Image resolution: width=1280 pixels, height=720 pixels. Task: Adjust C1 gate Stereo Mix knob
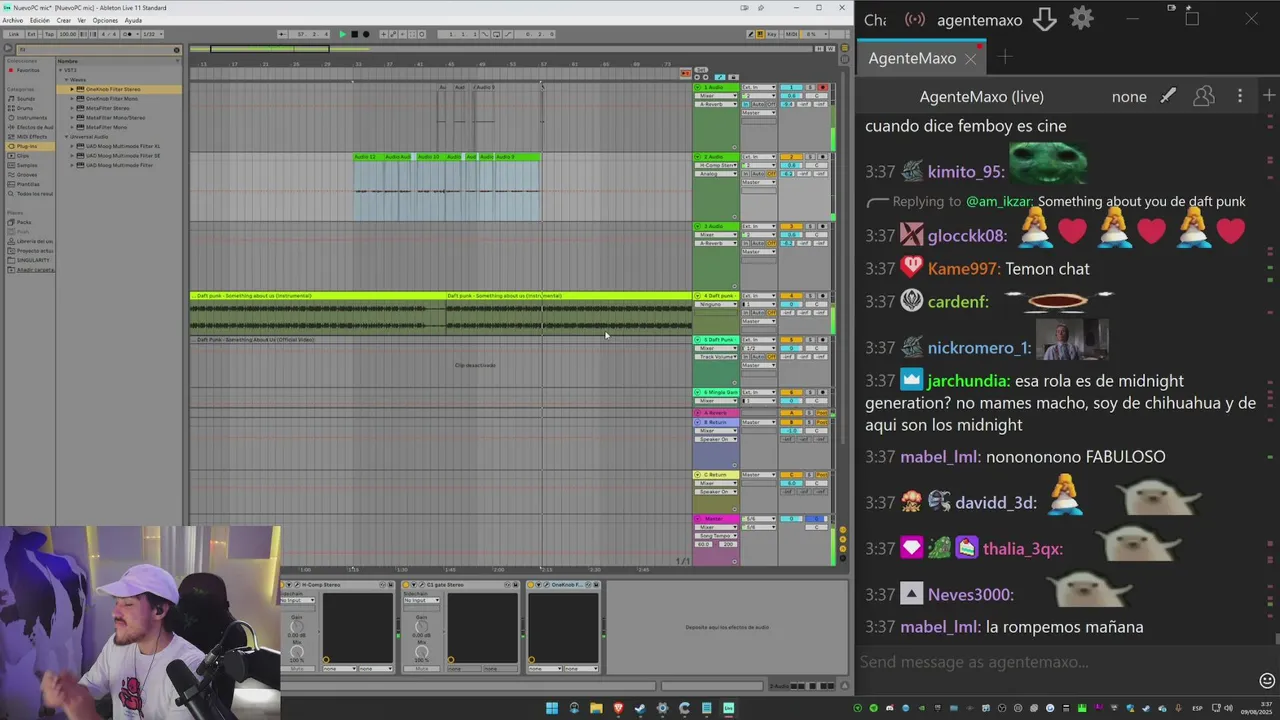[x=422, y=652]
